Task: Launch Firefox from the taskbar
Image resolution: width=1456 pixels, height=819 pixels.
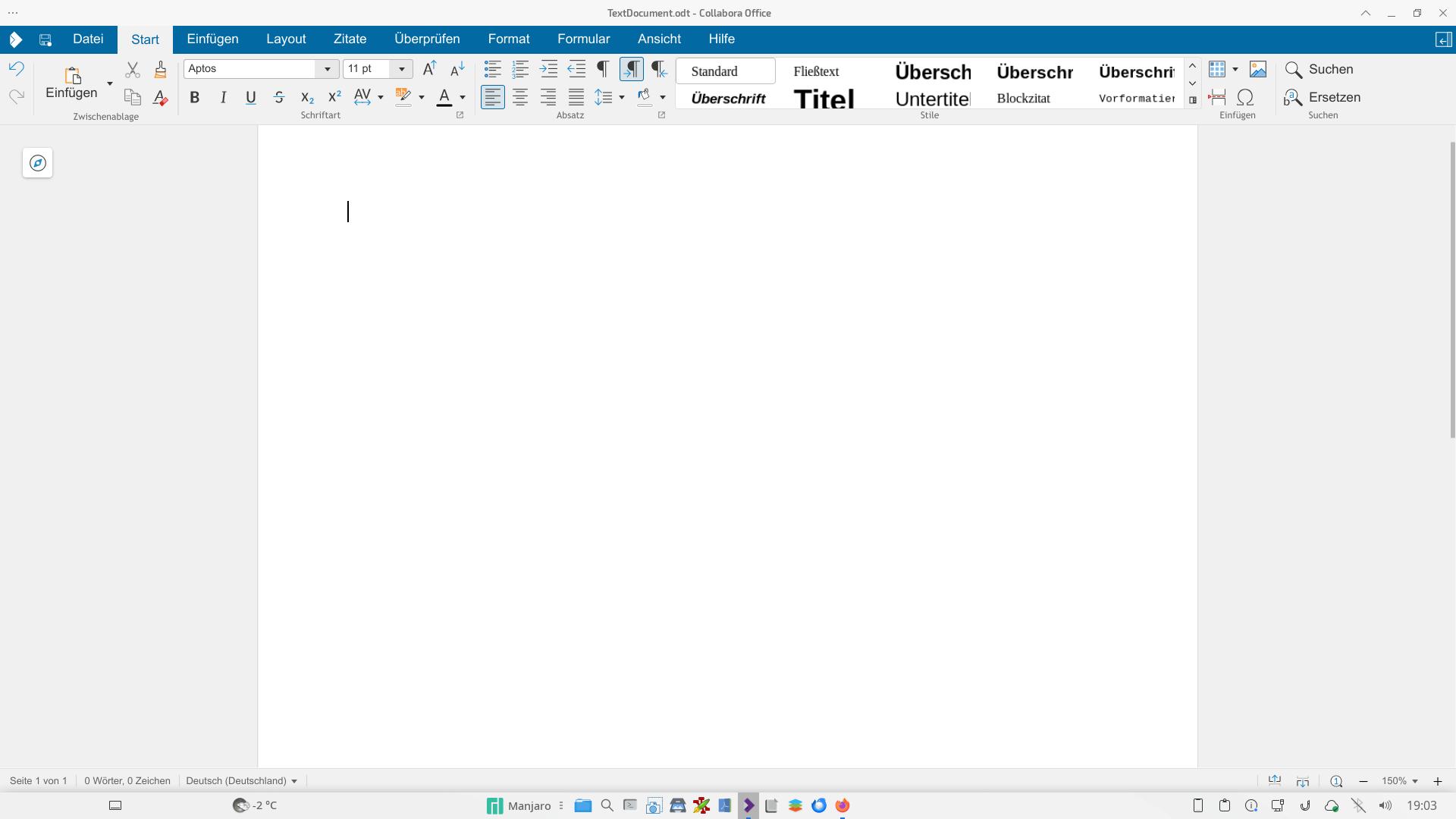Action: [843, 805]
